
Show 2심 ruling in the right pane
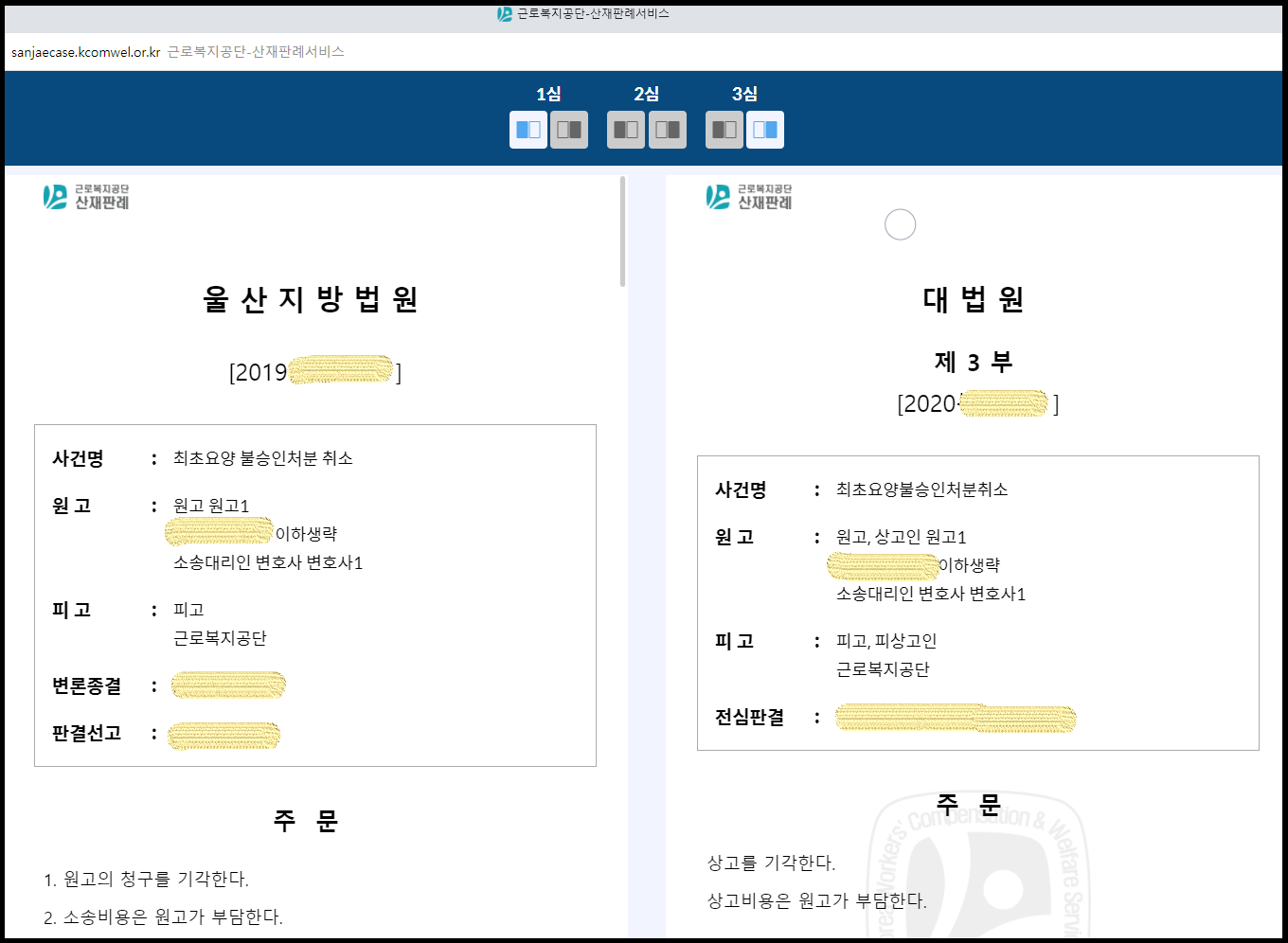tap(668, 130)
